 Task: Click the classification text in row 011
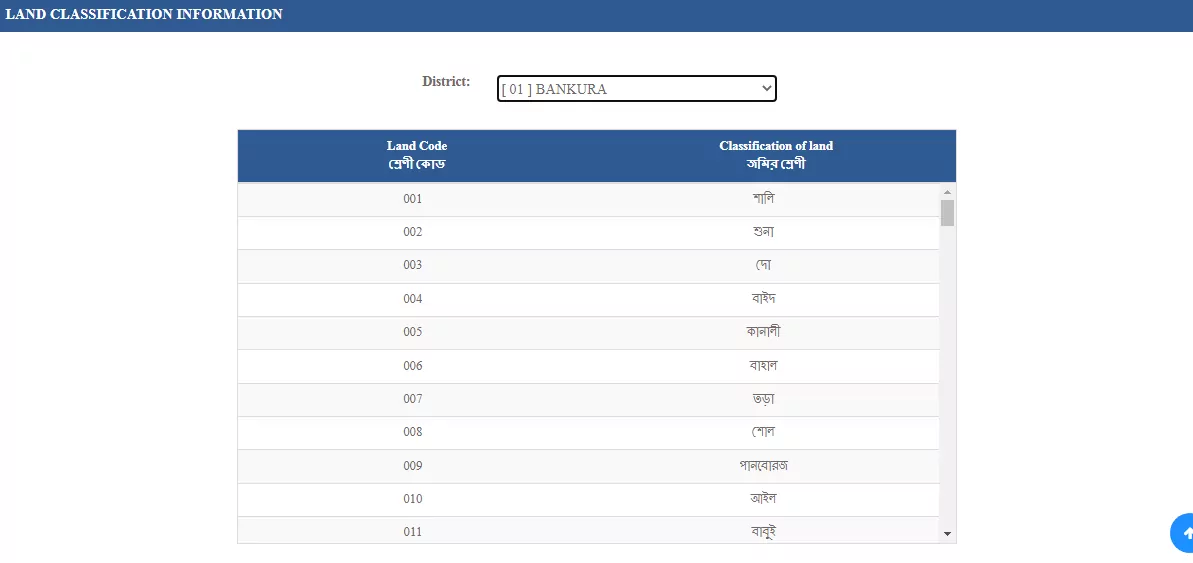click(x=764, y=532)
